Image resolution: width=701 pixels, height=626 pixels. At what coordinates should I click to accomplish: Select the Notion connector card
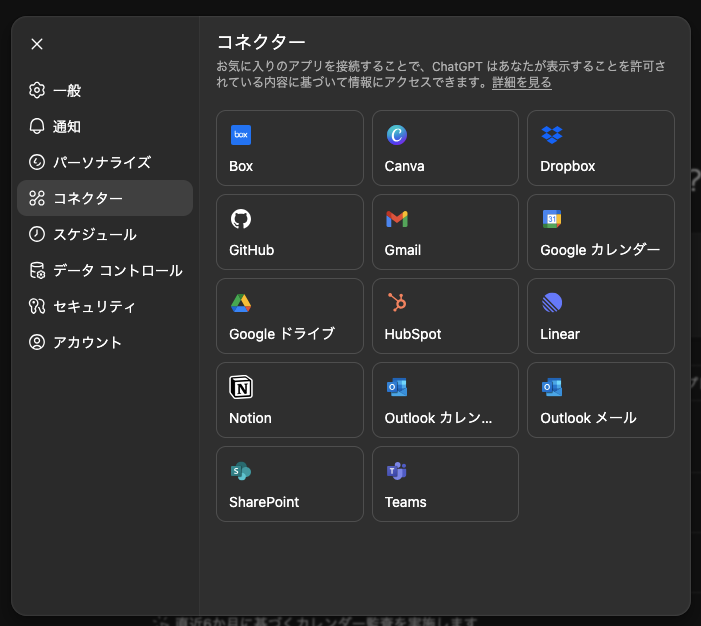coord(290,400)
